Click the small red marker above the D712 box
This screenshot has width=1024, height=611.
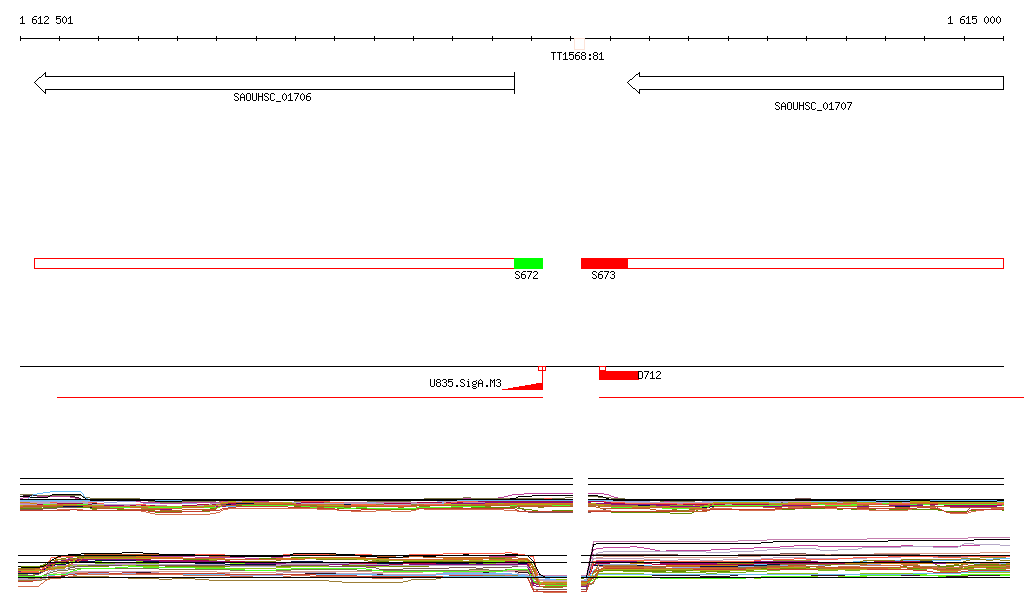602,369
